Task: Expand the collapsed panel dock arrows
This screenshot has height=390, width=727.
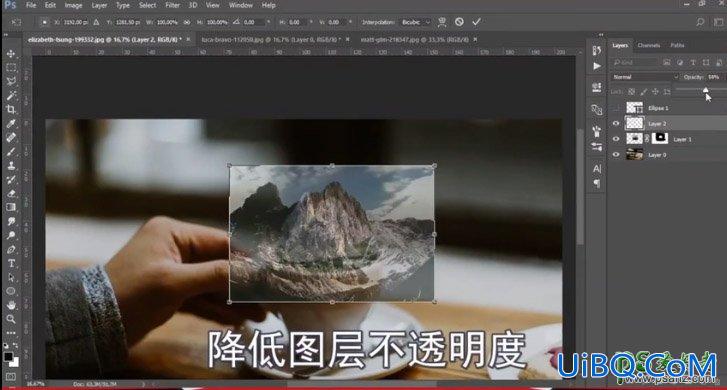Action: point(601,35)
